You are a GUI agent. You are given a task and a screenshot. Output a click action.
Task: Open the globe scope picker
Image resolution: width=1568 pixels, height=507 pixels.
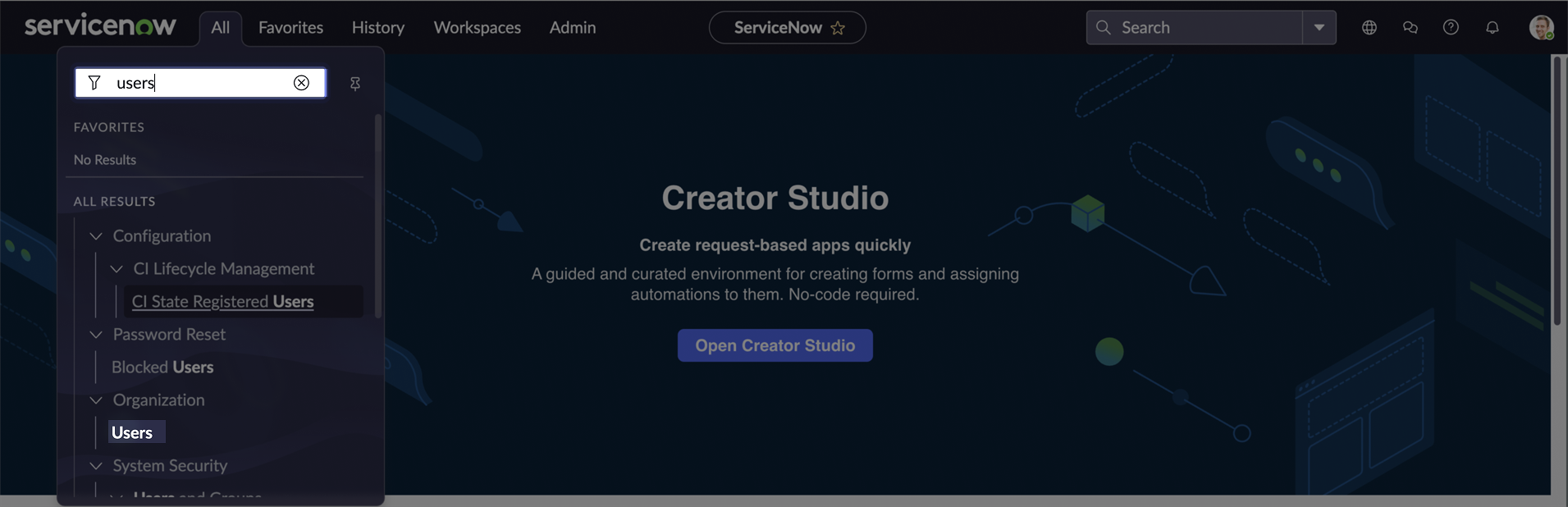click(x=1369, y=27)
